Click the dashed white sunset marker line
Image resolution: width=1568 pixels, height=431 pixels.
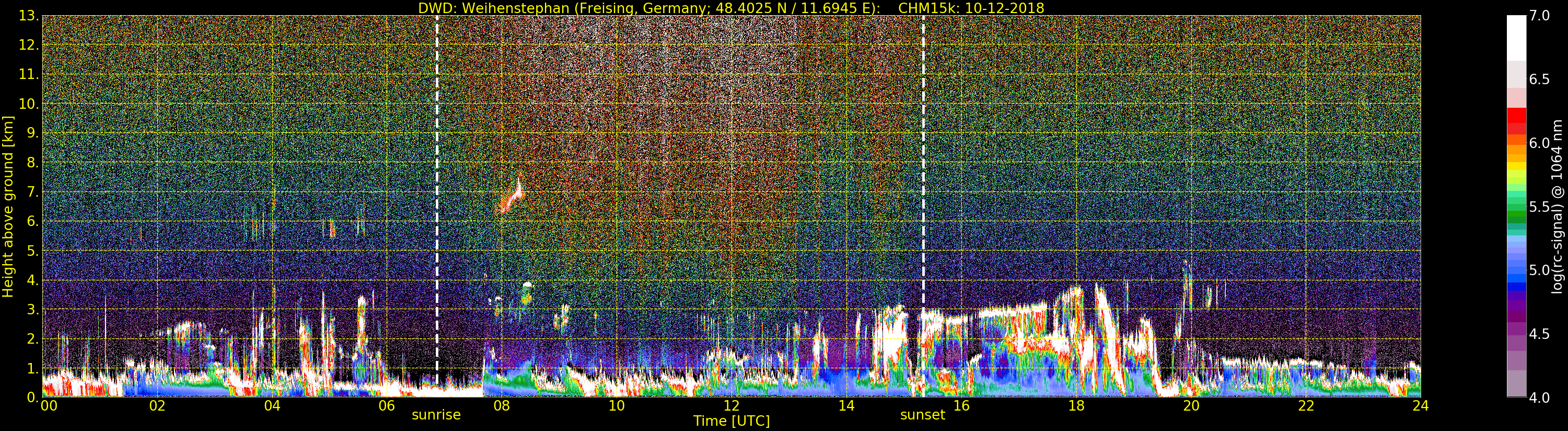pos(923,206)
